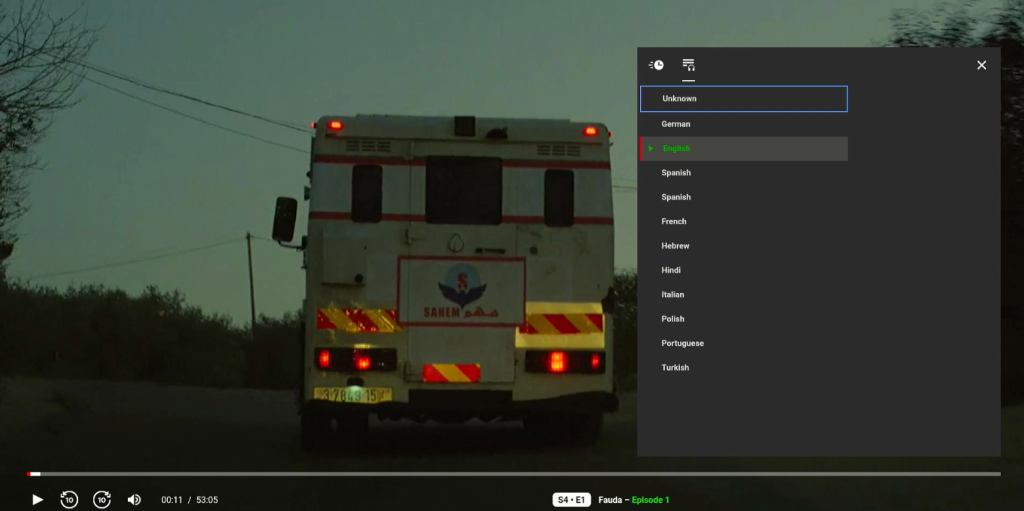Switch audio to Portuguese
The image size is (1024, 511).
(744, 343)
